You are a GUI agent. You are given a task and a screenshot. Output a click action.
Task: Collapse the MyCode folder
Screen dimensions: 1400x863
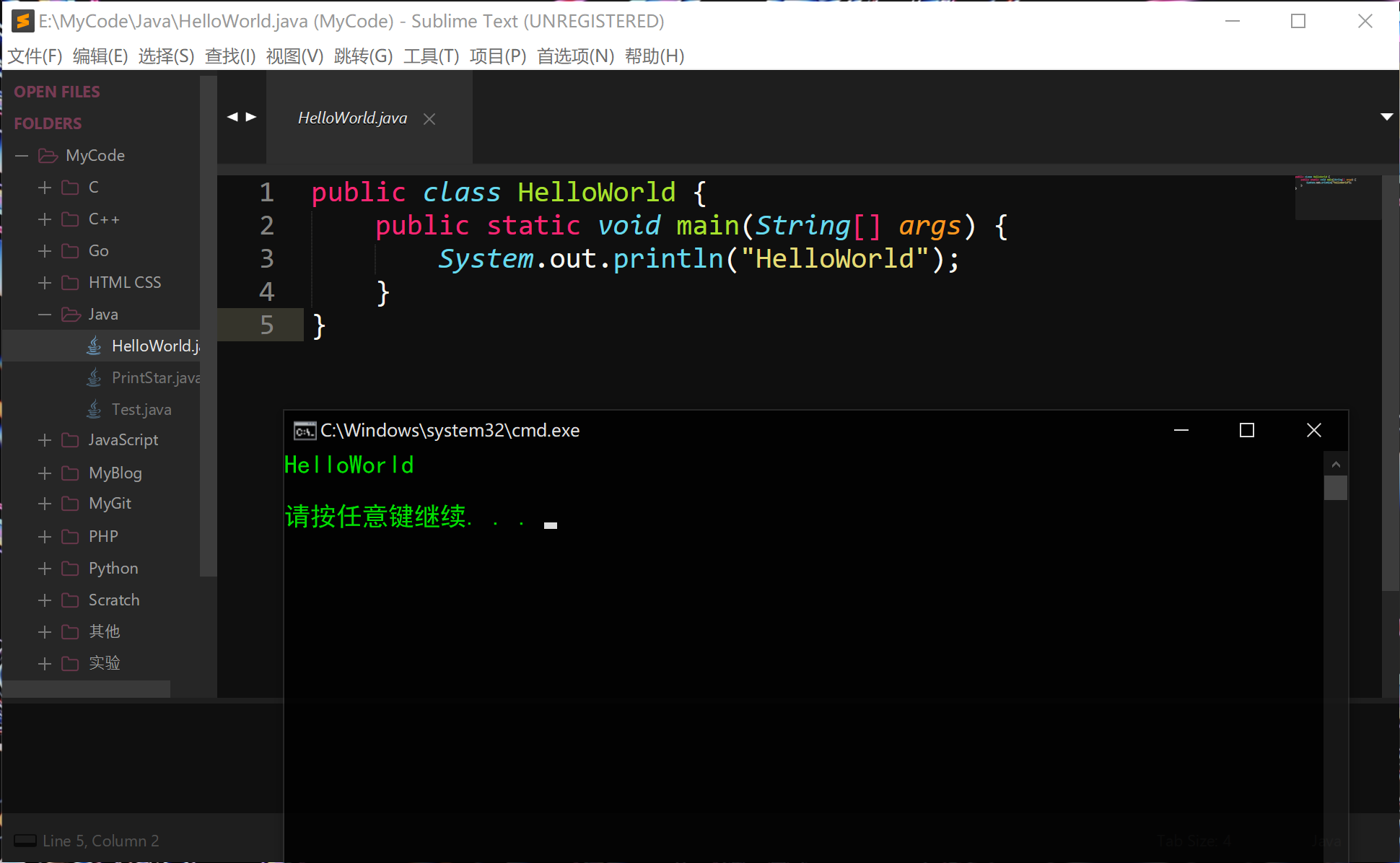(22, 156)
